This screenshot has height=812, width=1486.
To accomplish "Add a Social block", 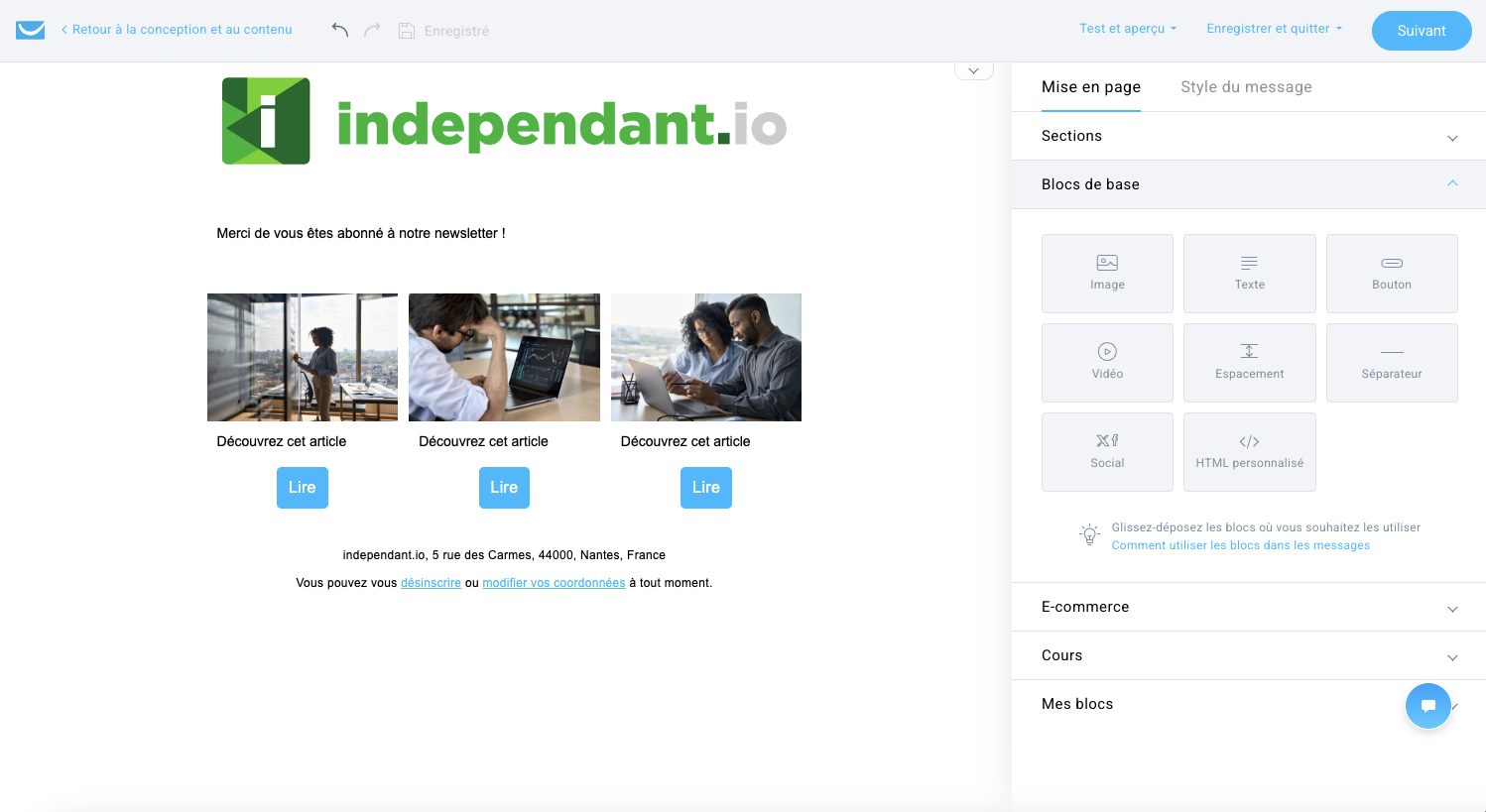I will (x=1107, y=452).
